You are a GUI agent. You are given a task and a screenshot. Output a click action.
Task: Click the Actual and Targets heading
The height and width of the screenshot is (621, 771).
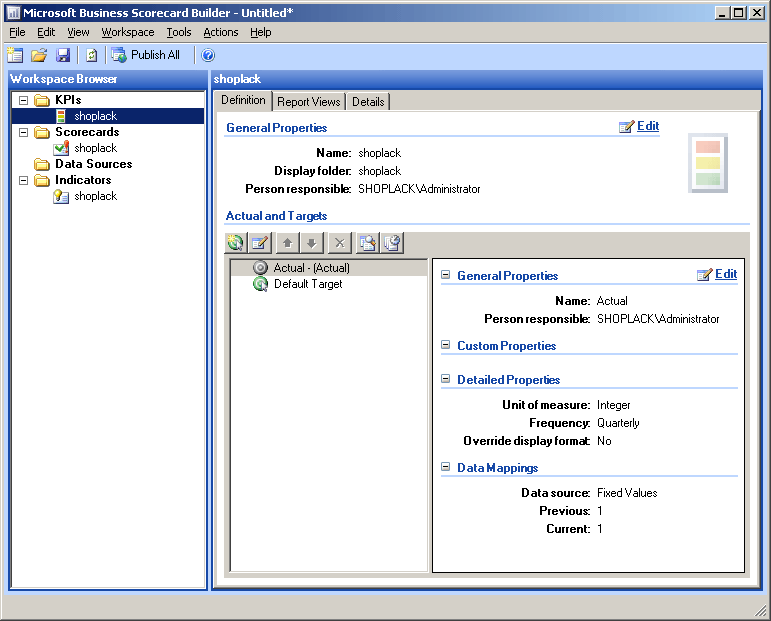276,216
